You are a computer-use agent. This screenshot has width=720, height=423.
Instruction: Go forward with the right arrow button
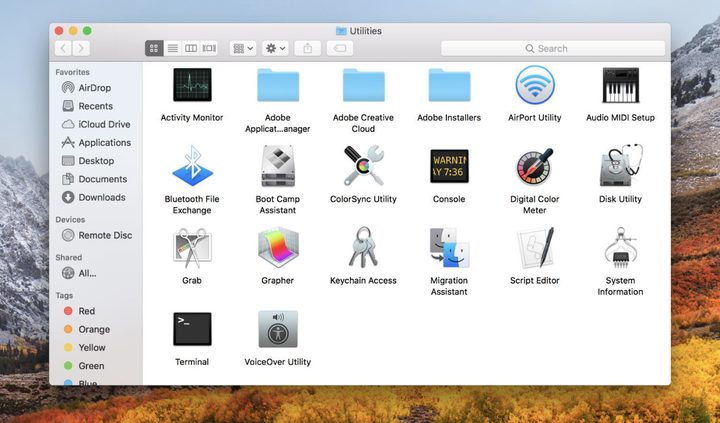coord(81,48)
